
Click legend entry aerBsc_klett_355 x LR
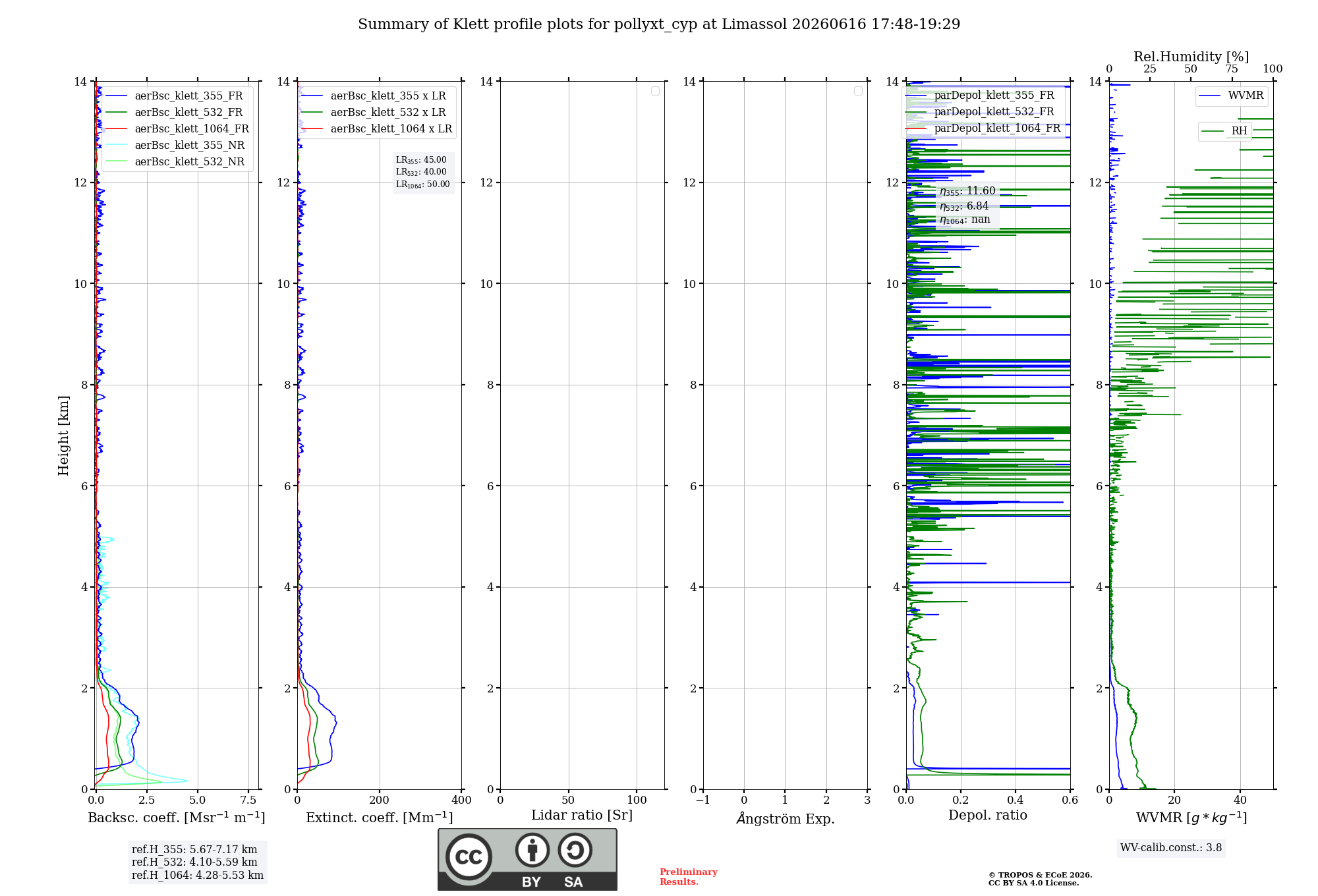[374, 96]
